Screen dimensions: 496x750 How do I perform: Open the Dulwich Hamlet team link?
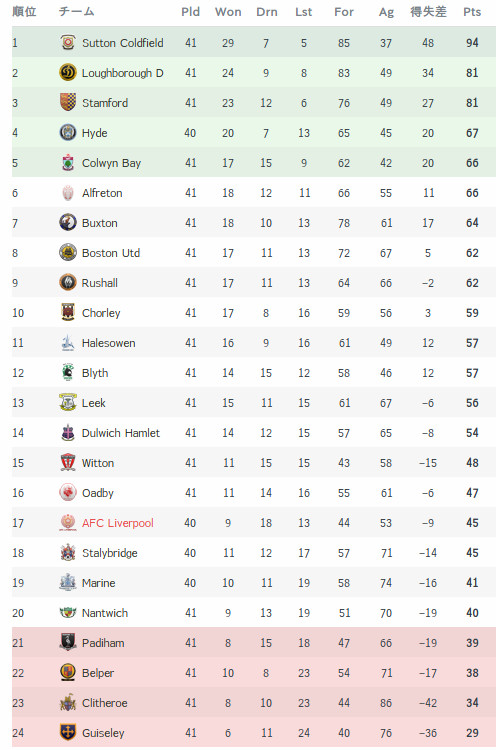121,433
